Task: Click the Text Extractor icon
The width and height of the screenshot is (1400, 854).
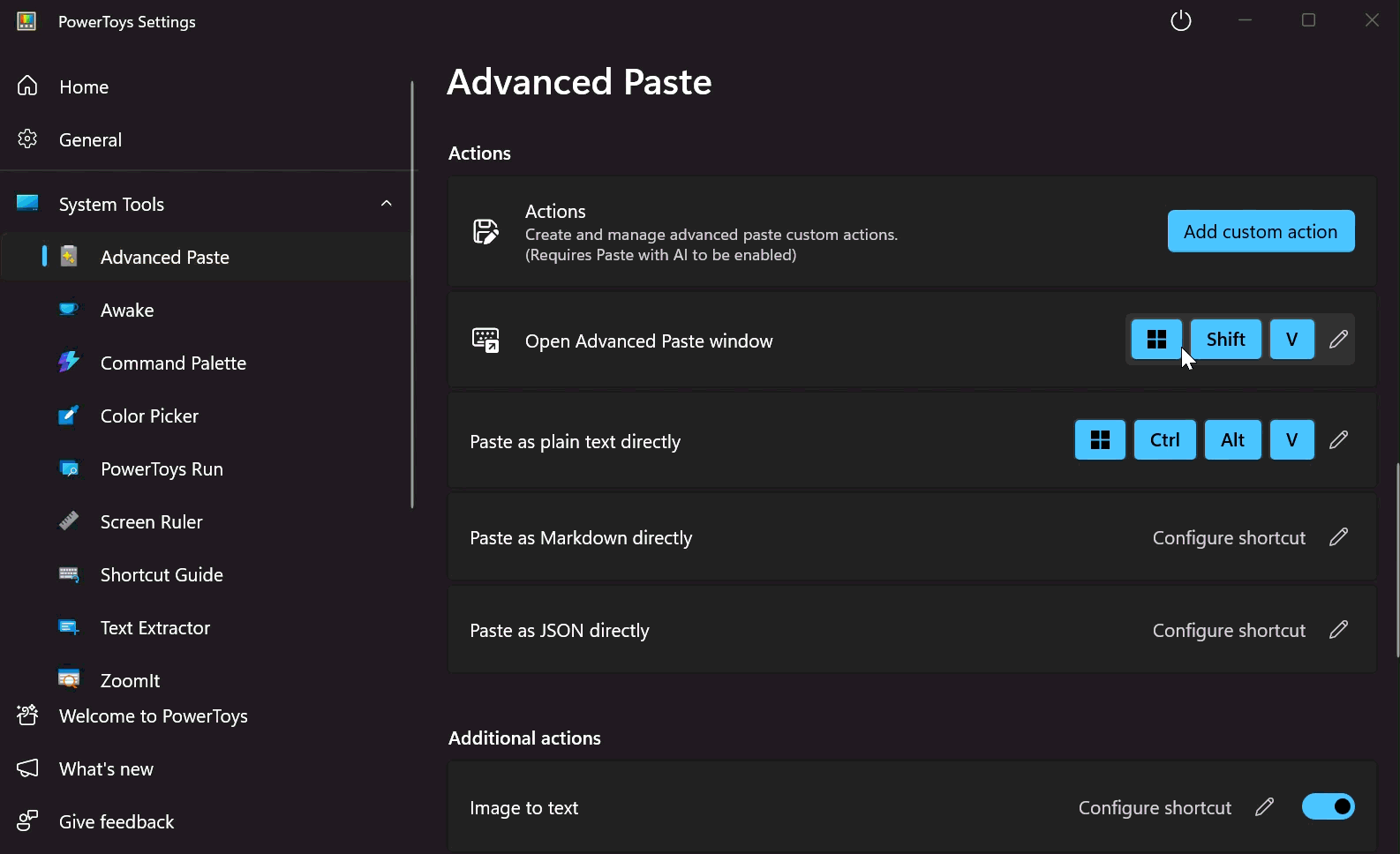Action: 69,627
